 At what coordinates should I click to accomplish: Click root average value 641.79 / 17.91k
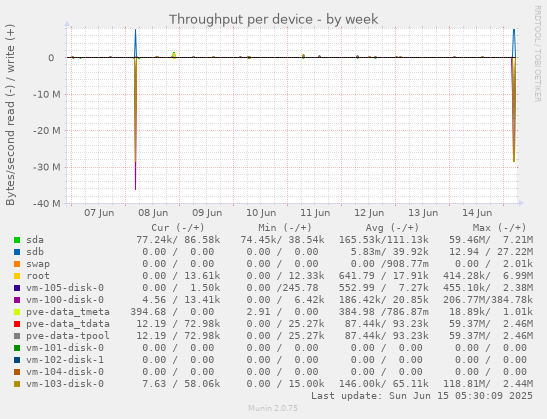coord(384,276)
